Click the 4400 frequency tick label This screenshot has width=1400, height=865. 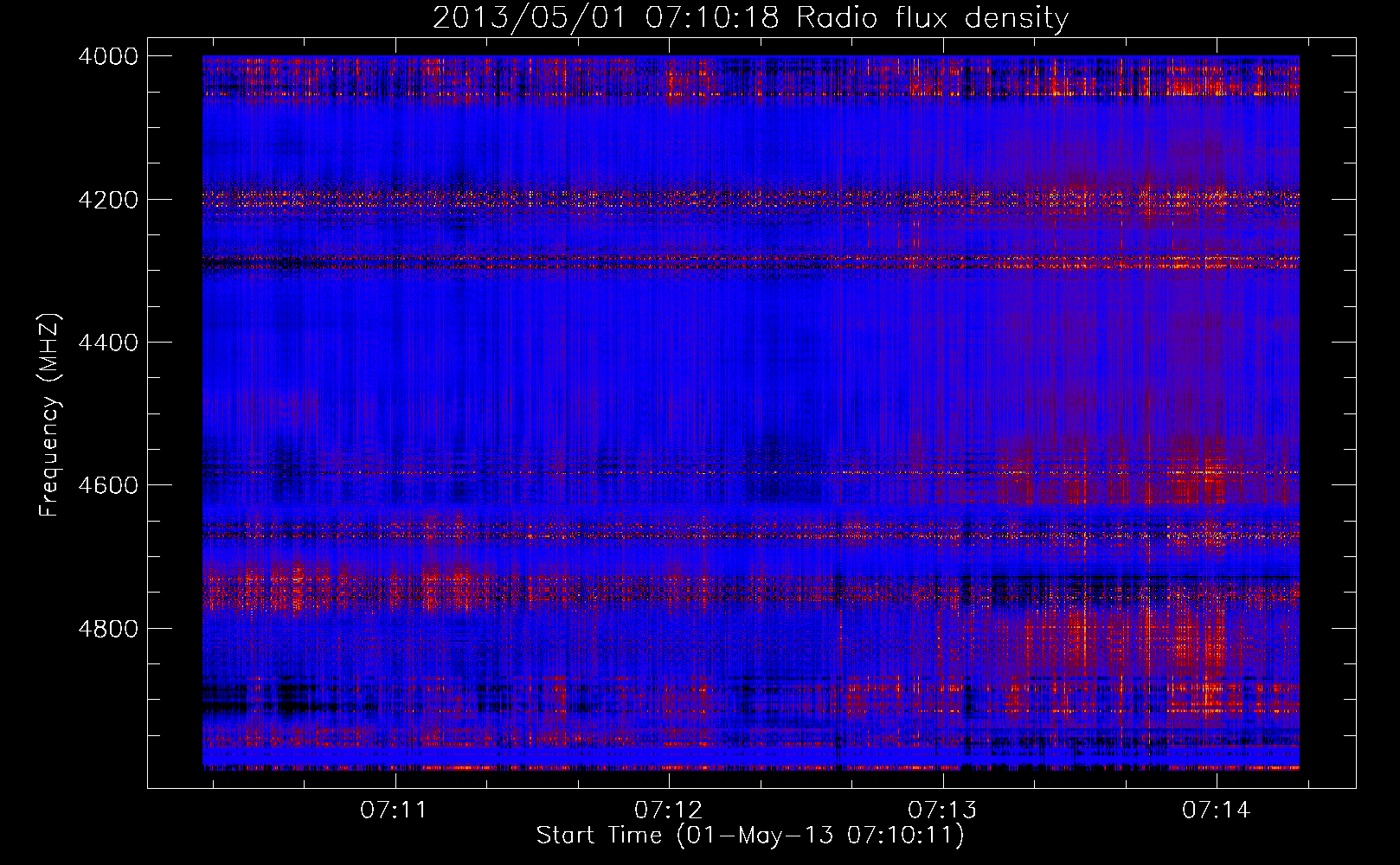pos(108,343)
